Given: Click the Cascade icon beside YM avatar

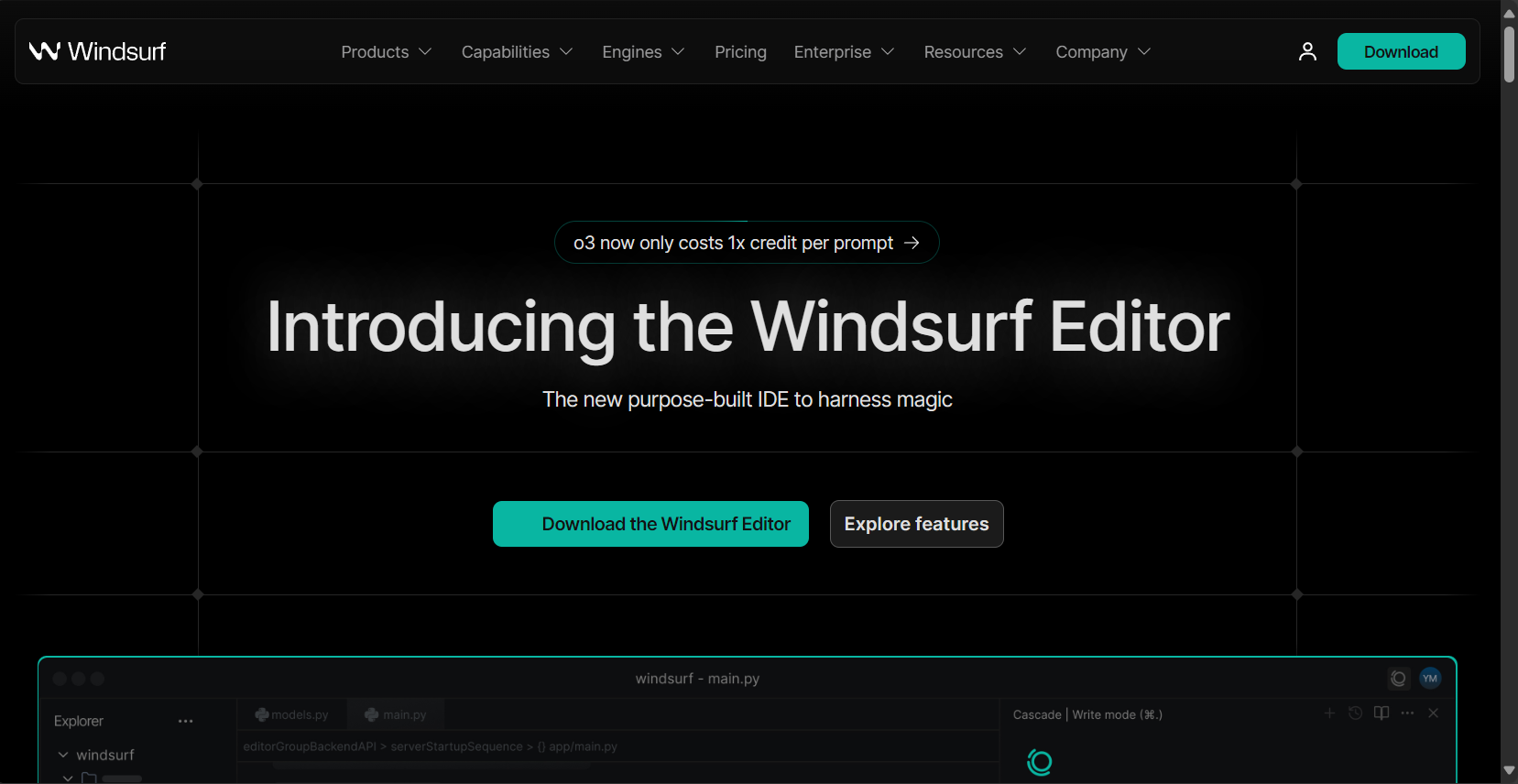Looking at the screenshot, I should click(1398, 679).
